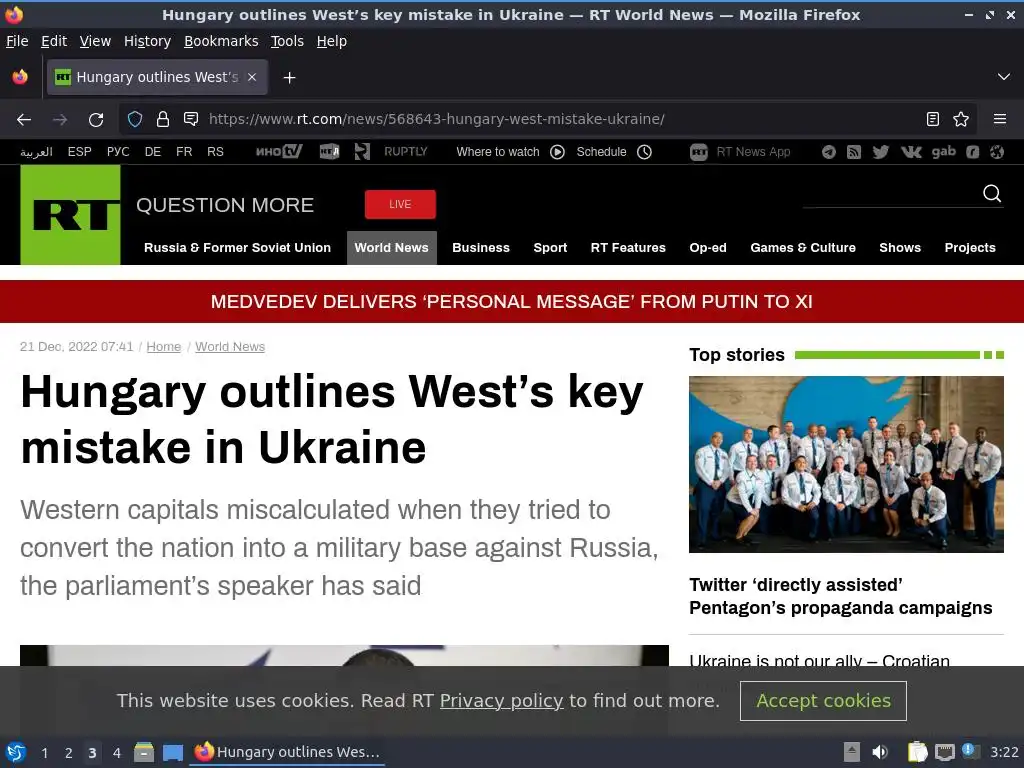Open the History menu
This screenshot has height=768, width=1024.
coord(148,41)
